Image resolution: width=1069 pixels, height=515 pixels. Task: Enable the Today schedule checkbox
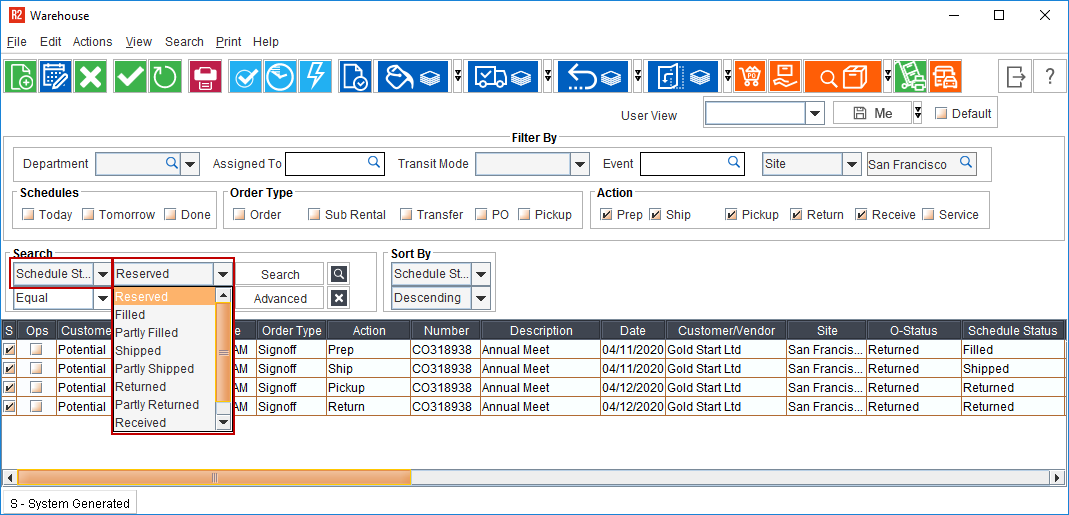coord(28,215)
